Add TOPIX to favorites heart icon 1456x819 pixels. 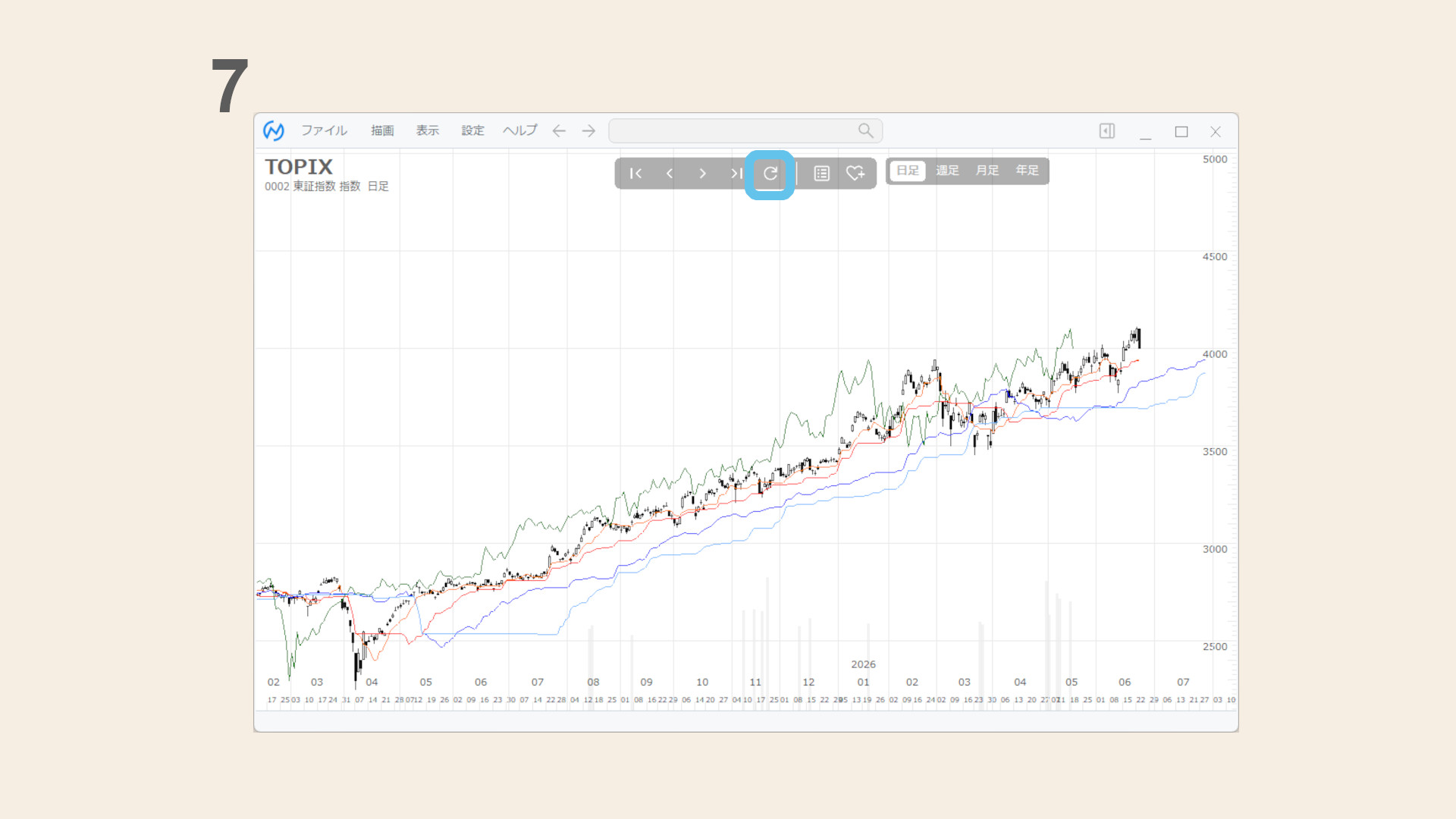click(855, 174)
